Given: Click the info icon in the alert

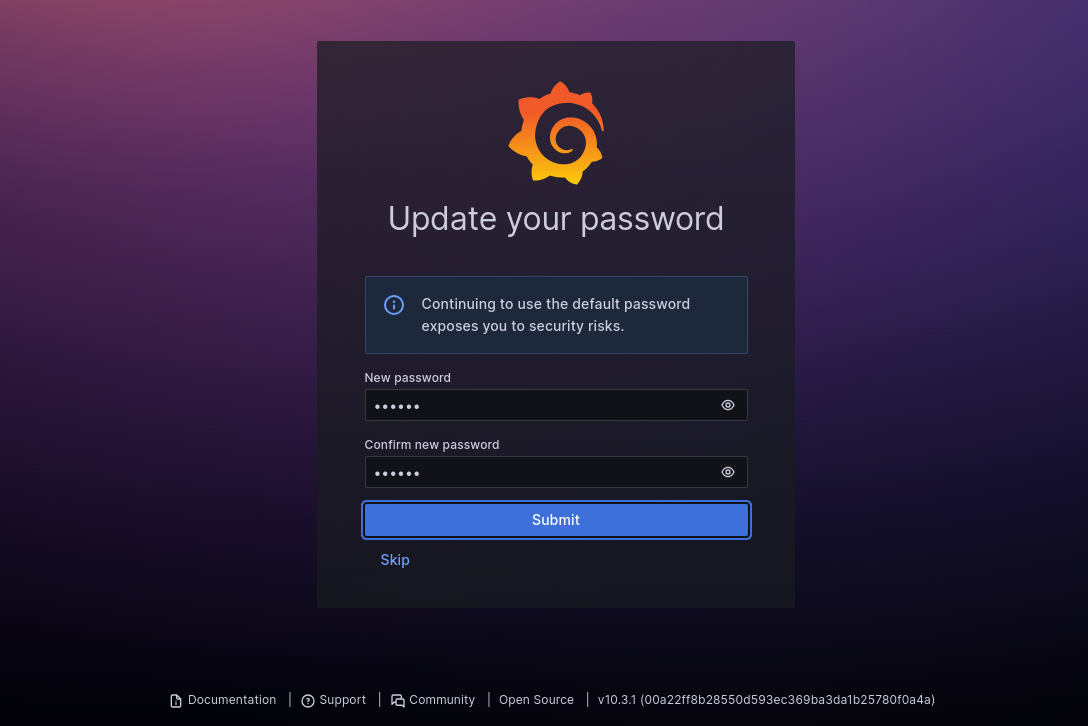Looking at the screenshot, I should click(x=393, y=305).
